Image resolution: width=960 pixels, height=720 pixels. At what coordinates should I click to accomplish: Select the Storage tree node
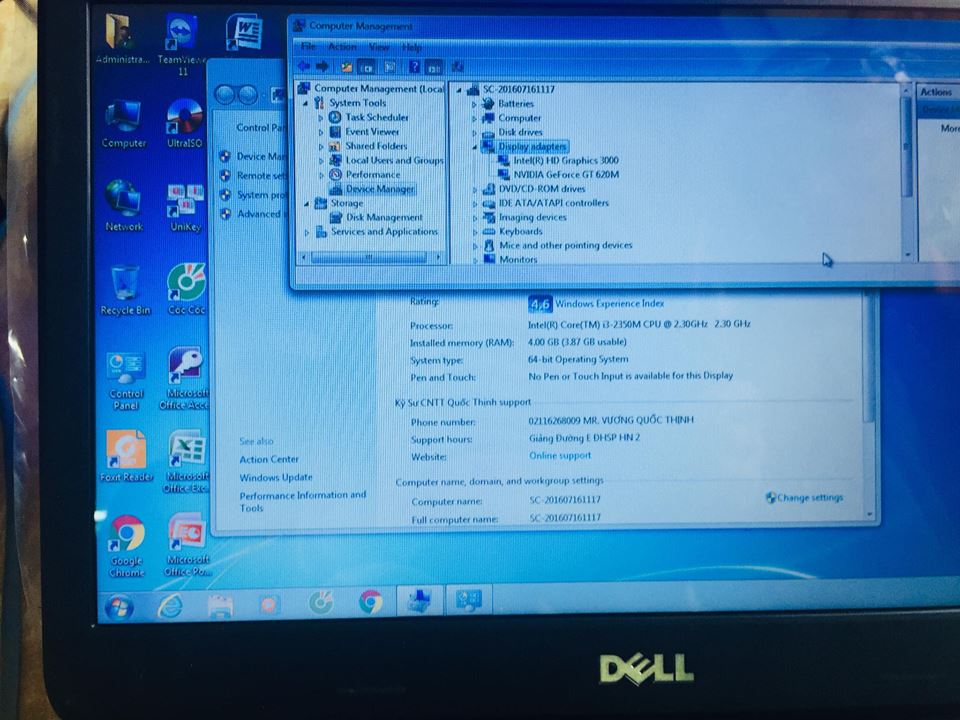coord(347,203)
